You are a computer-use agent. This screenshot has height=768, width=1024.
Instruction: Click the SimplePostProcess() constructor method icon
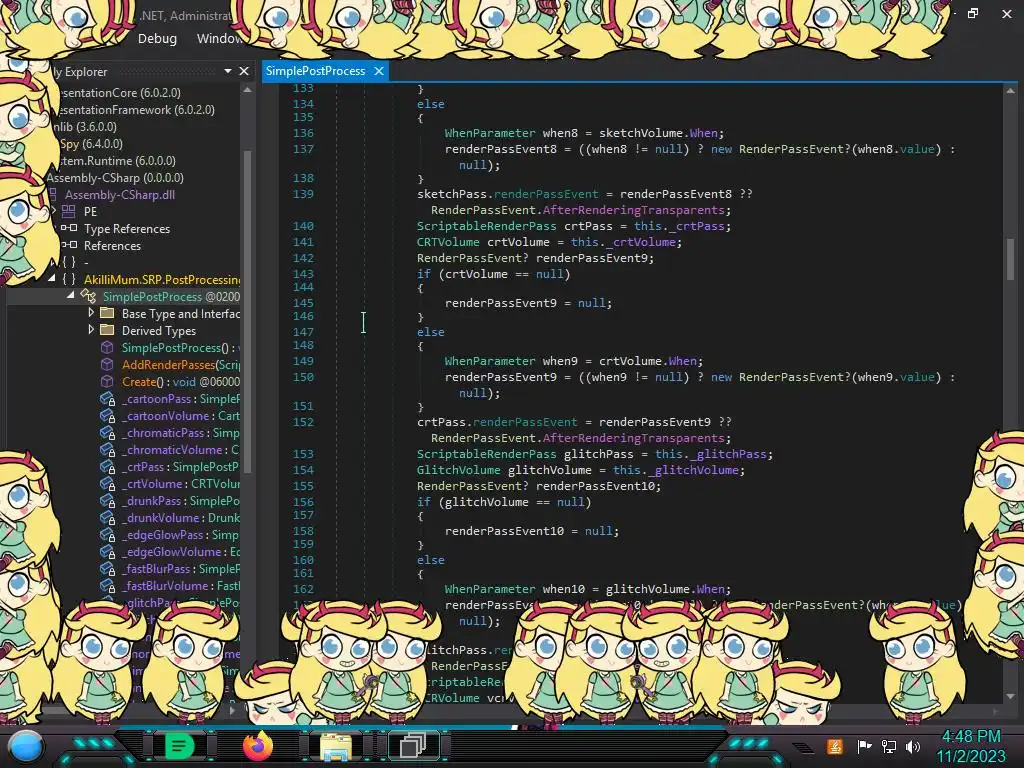[x=107, y=347]
